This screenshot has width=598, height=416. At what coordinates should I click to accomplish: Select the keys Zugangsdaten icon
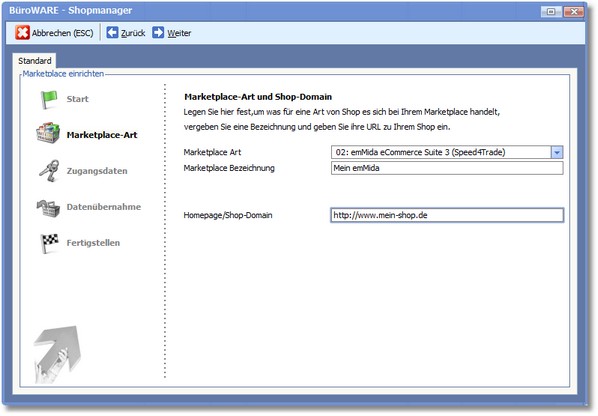[x=49, y=171]
